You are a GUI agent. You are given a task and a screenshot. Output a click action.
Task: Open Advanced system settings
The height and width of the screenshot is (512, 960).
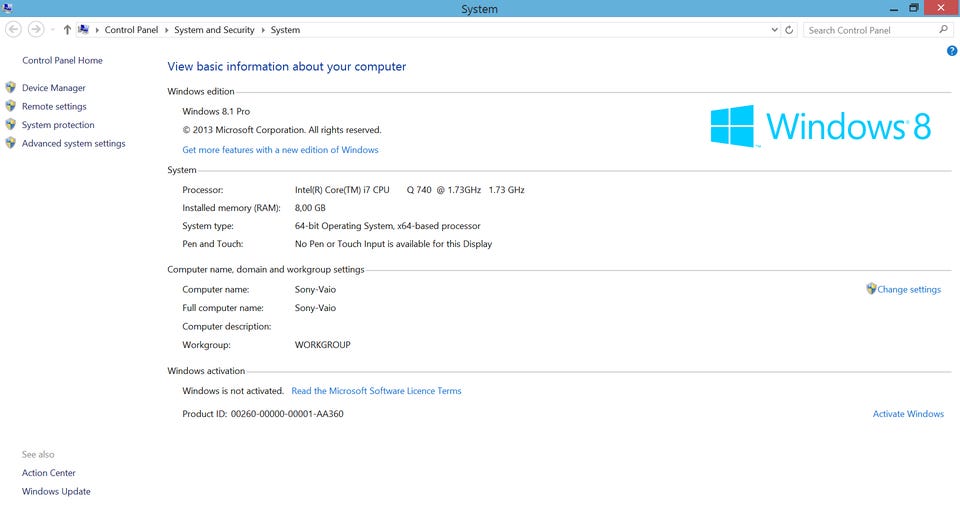point(73,143)
